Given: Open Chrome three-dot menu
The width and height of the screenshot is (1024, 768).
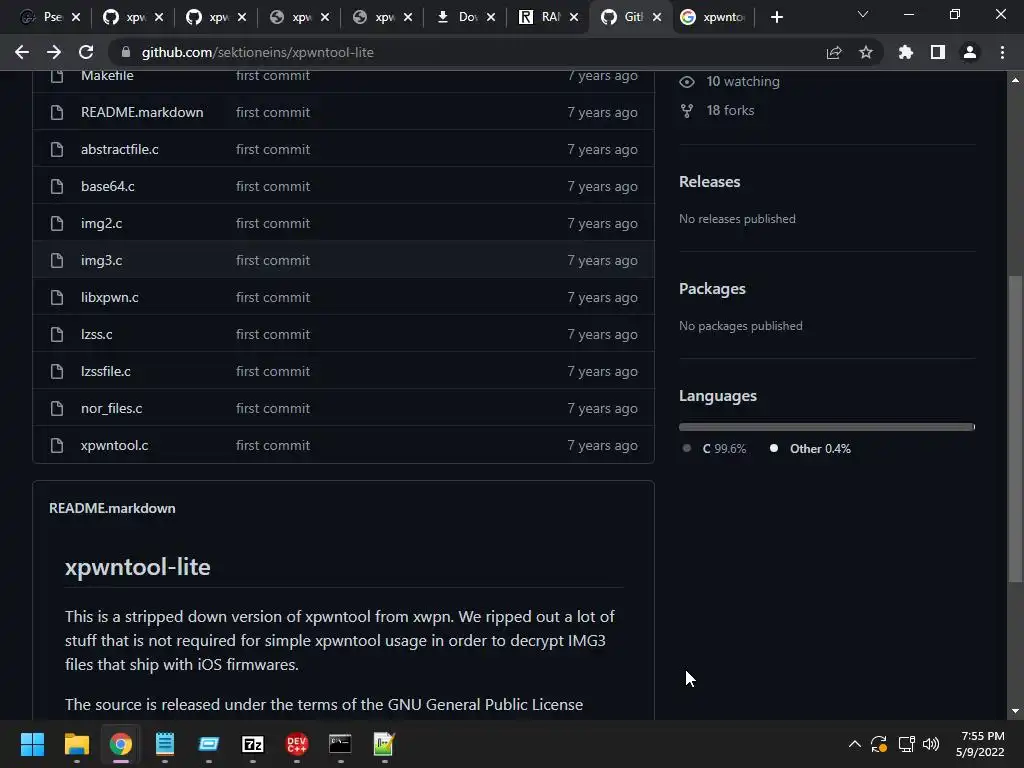Looking at the screenshot, I should tap(1002, 52).
